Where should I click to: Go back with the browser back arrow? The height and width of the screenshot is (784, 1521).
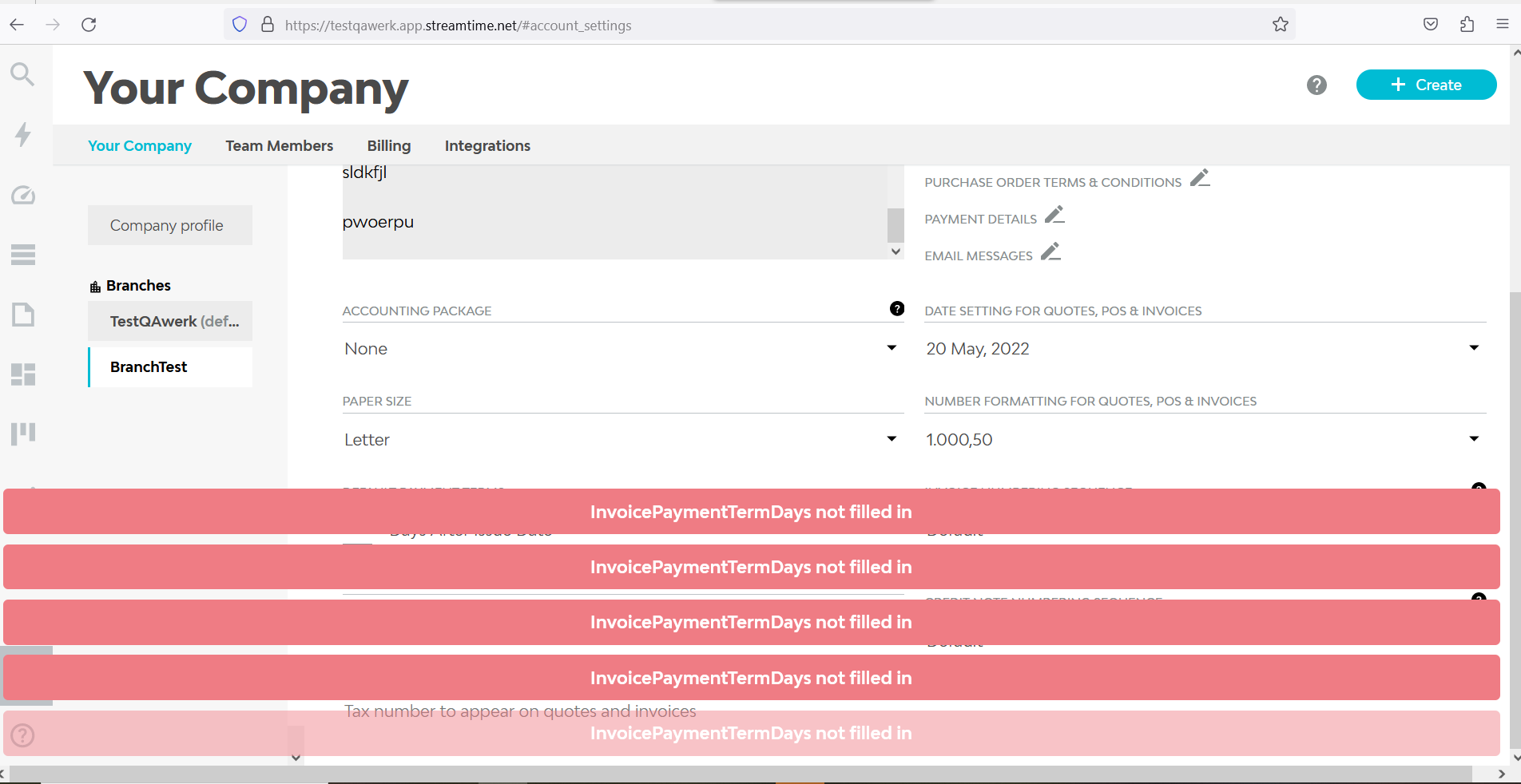pos(17,25)
